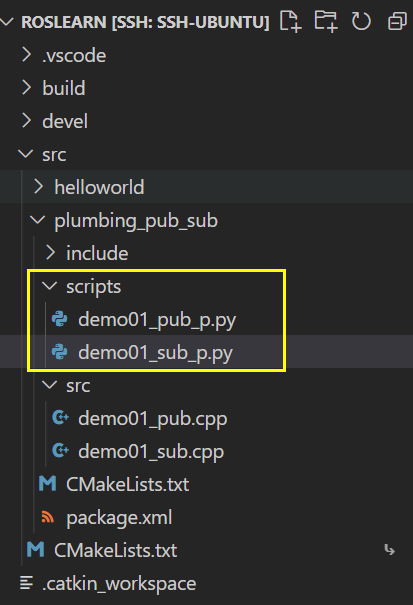Open the .catkin_workspace file

click(119, 583)
